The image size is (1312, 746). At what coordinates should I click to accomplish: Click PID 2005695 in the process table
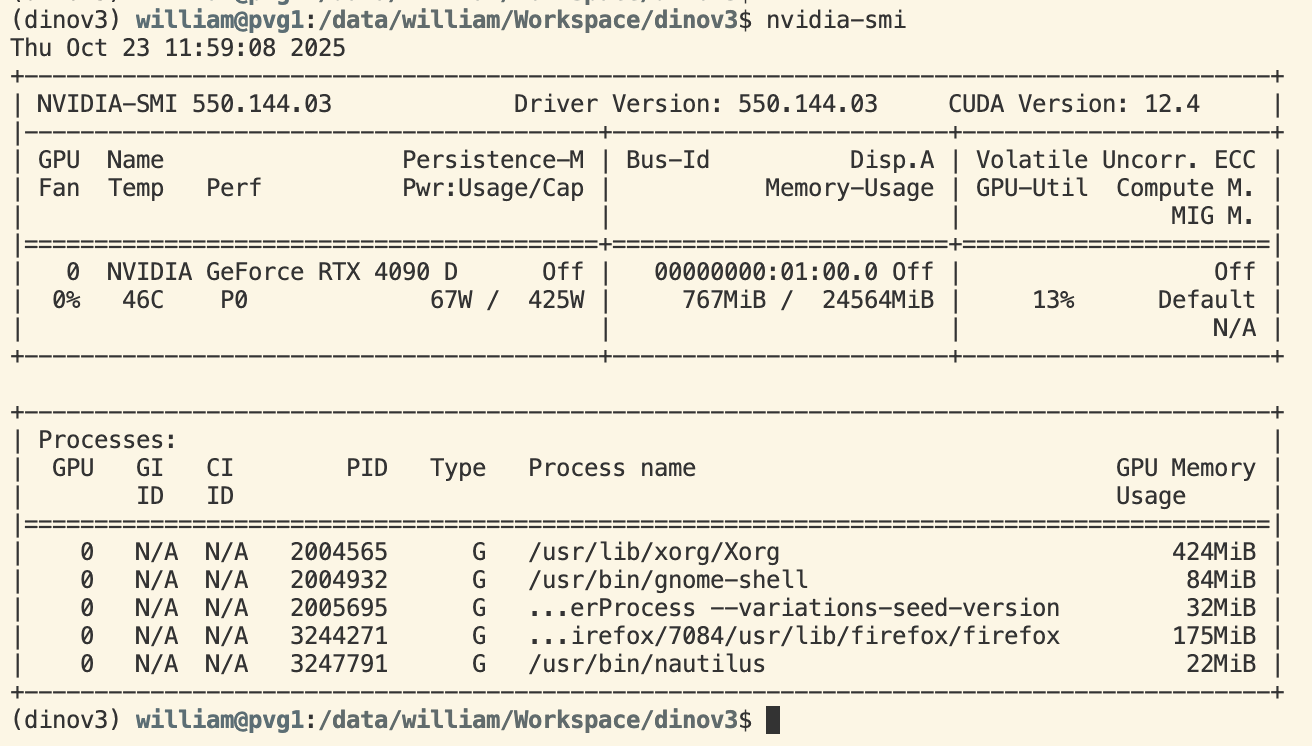(x=339, y=608)
